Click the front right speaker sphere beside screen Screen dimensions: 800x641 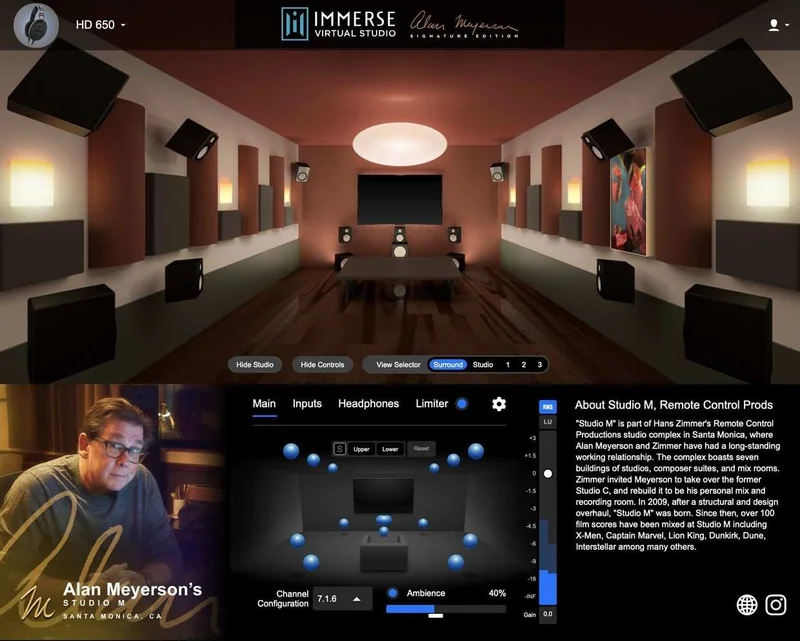pos(423,523)
